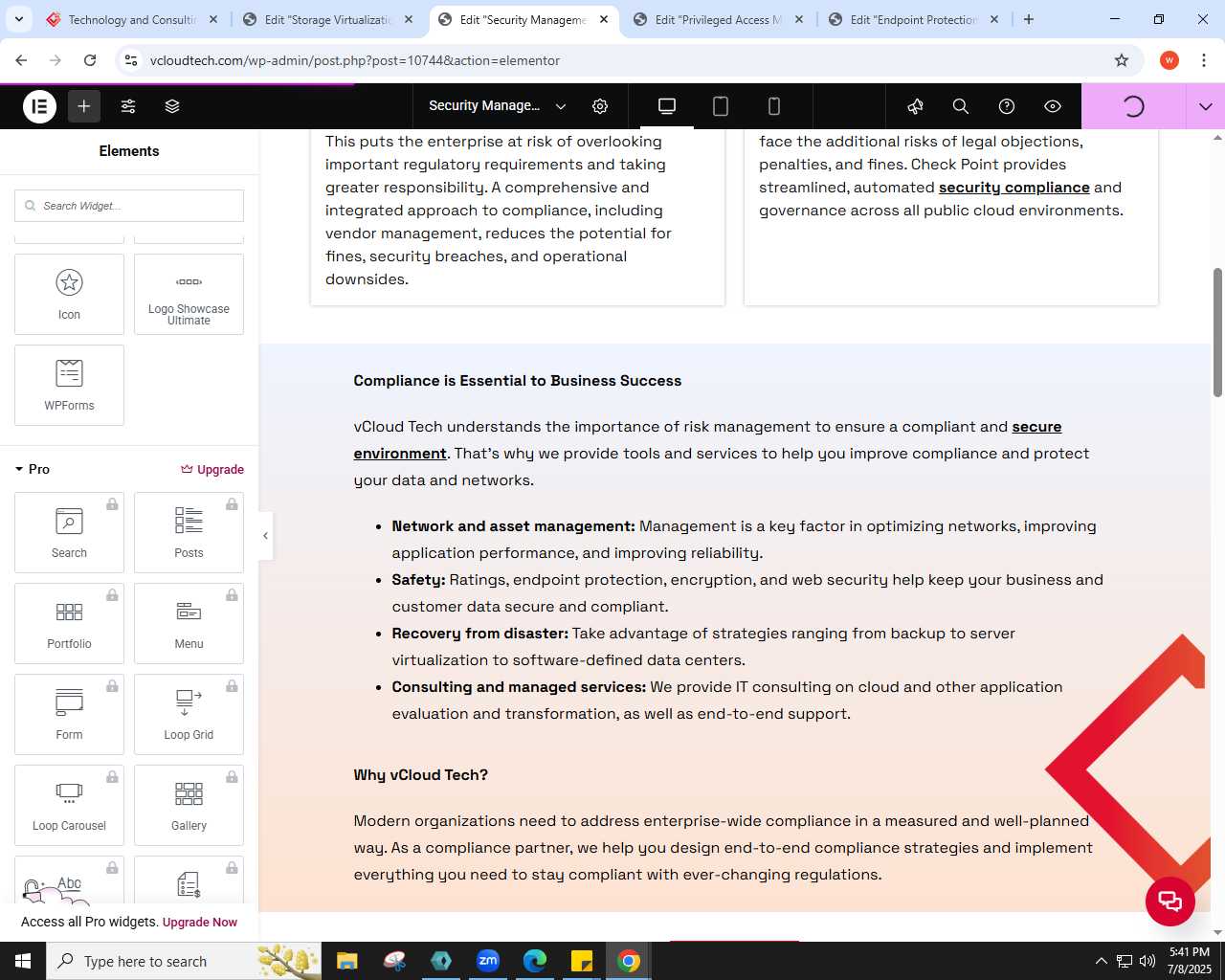Open Chrome three-dot menu

(1204, 60)
